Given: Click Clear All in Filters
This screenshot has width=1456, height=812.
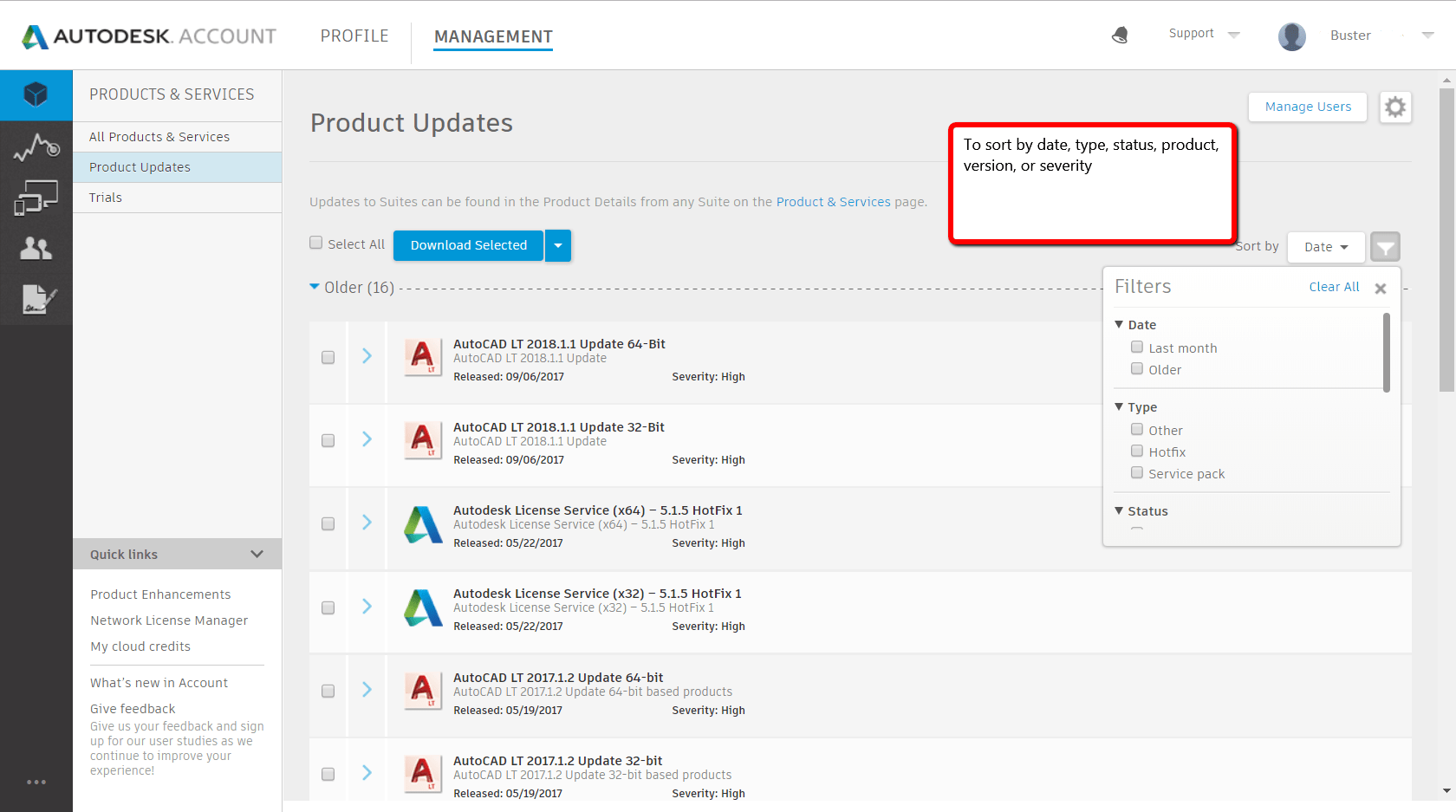Looking at the screenshot, I should (x=1334, y=287).
